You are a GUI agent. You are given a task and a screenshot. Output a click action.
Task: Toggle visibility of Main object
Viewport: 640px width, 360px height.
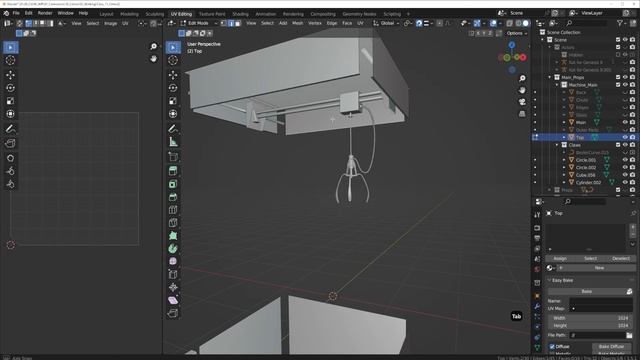click(625, 122)
